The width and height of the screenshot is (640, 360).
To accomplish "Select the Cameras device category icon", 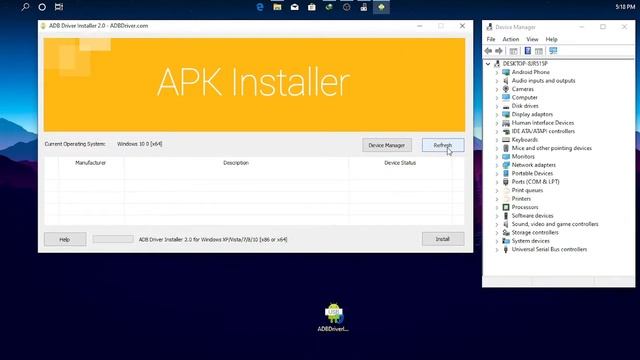I will (506, 89).
